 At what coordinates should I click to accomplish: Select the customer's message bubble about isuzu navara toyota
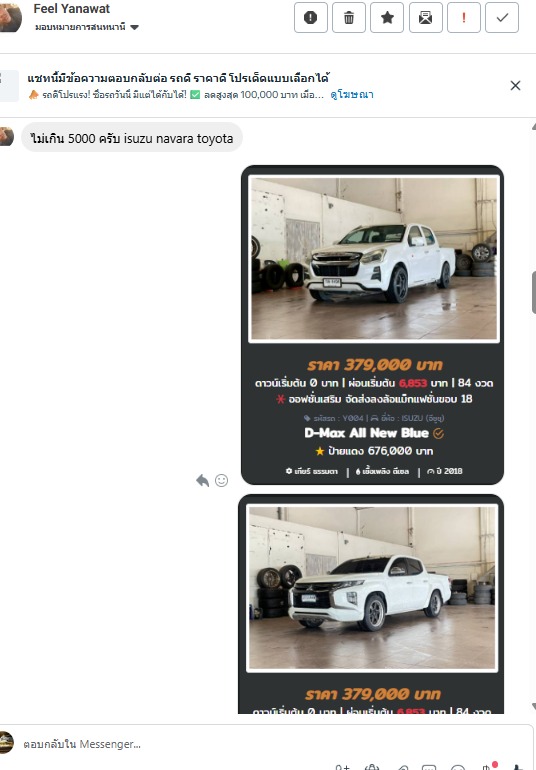tap(132, 138)
